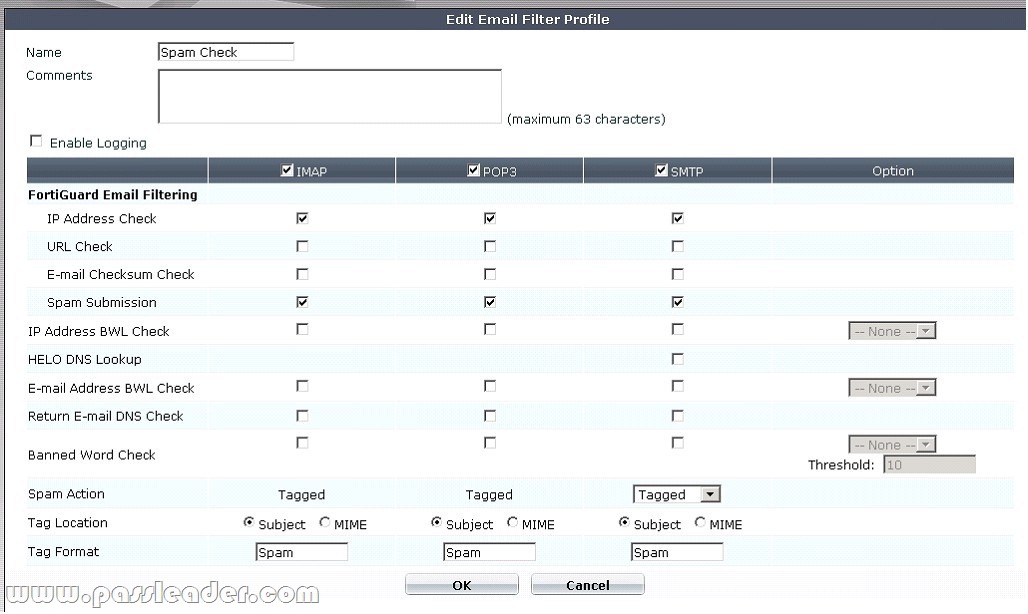Viewport: 1028px width, 614px height.
Task: Uncheck Spam Submission for SMTP
Action: (677, 302)
